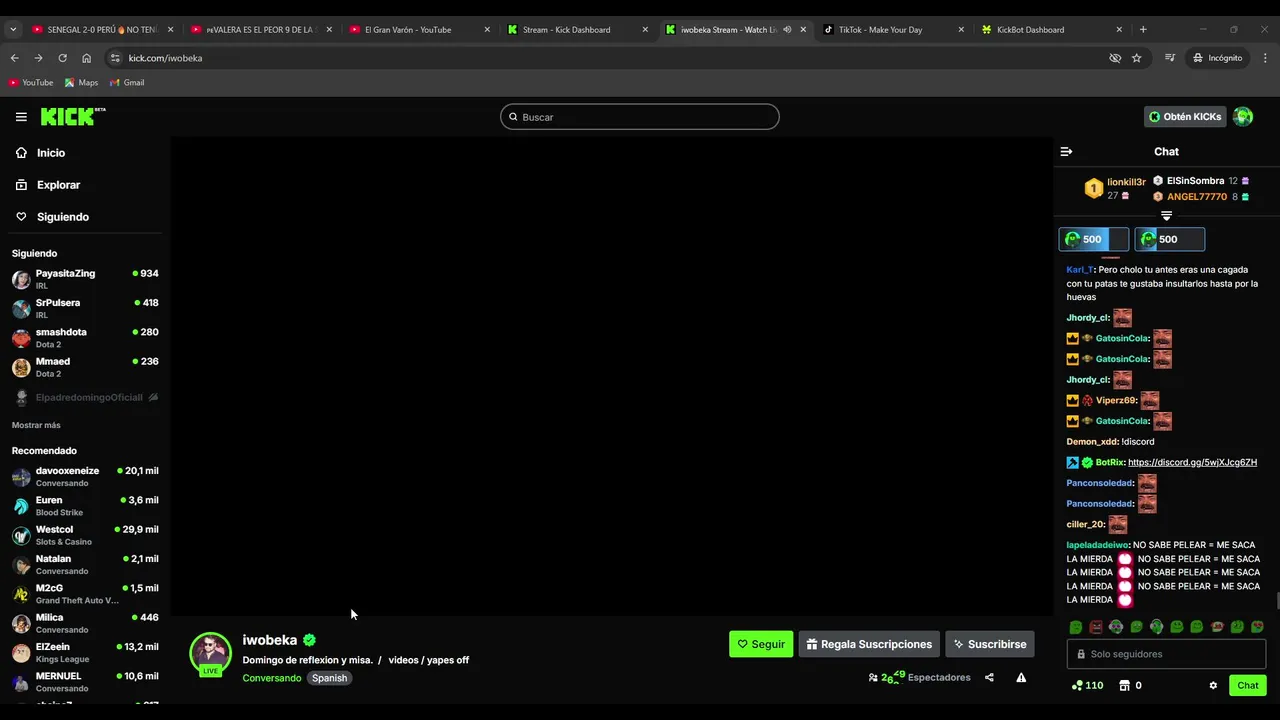Click the Solo seguidores chat input
The width and height of the screenshot is (1280, 720).
tap(1166, 654)
